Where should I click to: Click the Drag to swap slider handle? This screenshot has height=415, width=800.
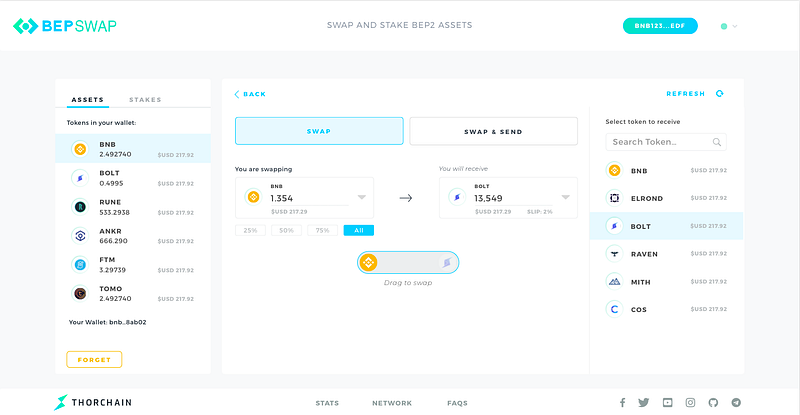tap(369, 263)
